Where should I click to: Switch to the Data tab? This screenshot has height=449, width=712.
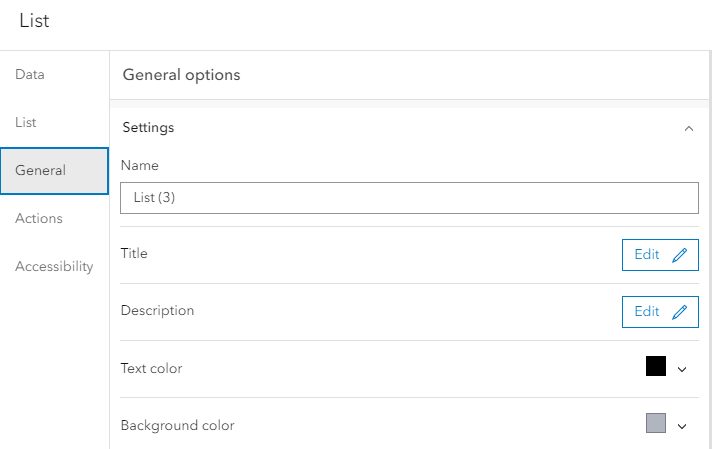pos(30,74)
